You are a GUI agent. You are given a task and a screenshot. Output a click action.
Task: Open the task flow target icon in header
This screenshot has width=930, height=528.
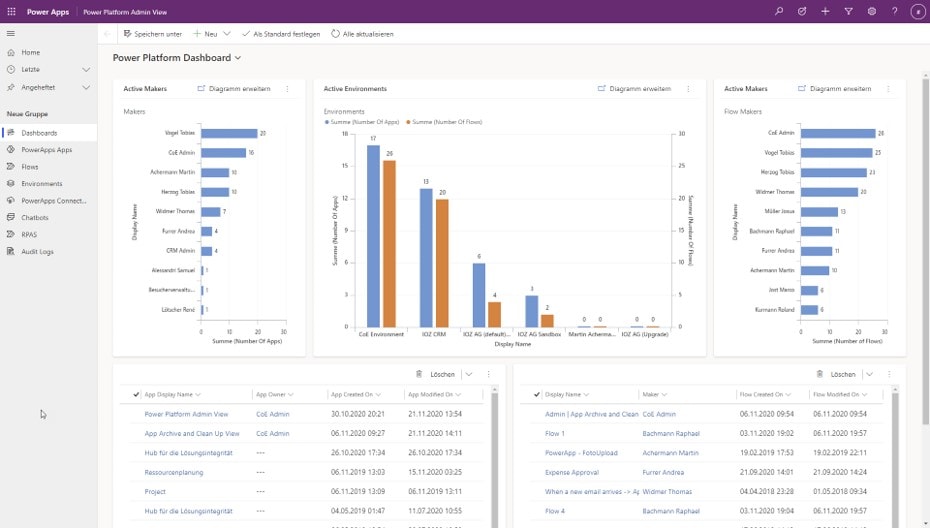pos(802,11)
